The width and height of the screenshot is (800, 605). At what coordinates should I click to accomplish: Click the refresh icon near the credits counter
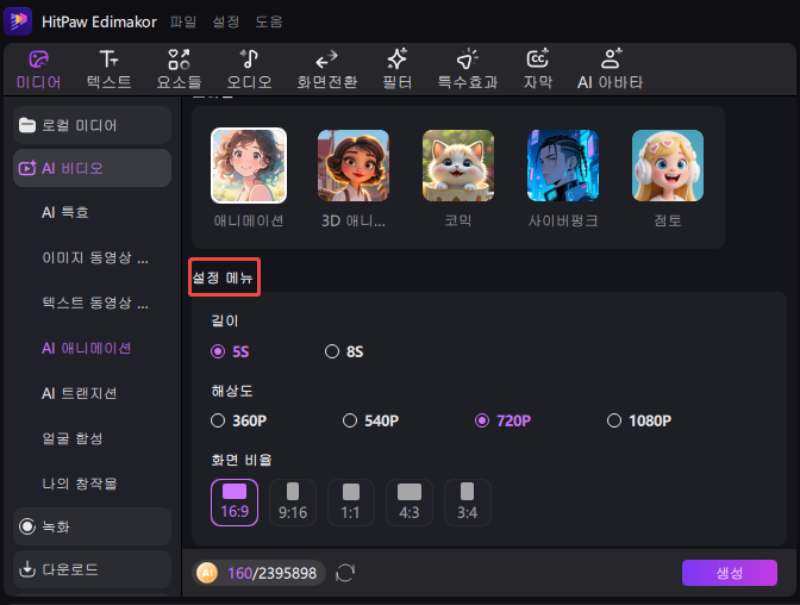(346, 573)
